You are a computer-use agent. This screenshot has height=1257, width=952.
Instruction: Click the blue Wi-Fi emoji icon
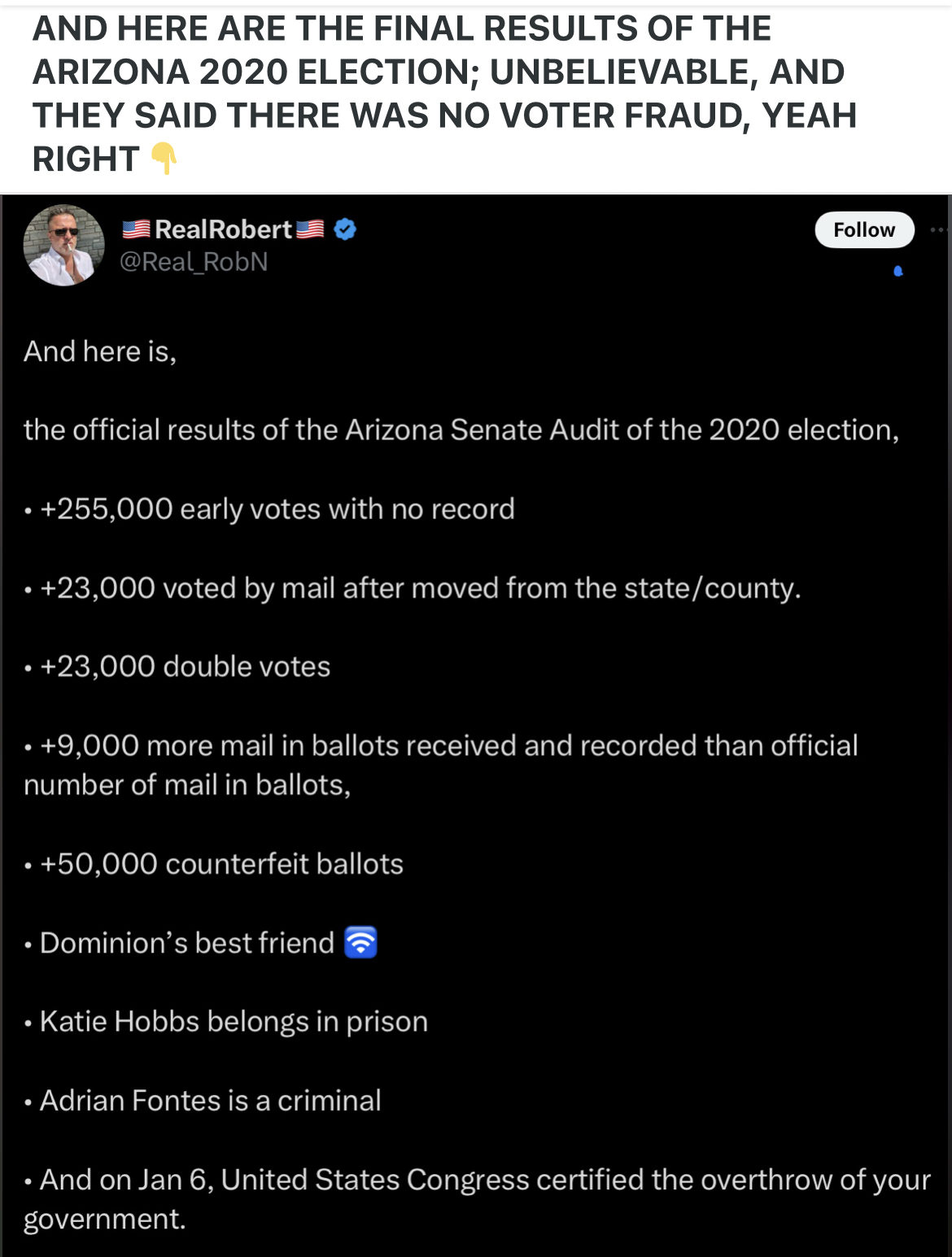coord(360,942)
